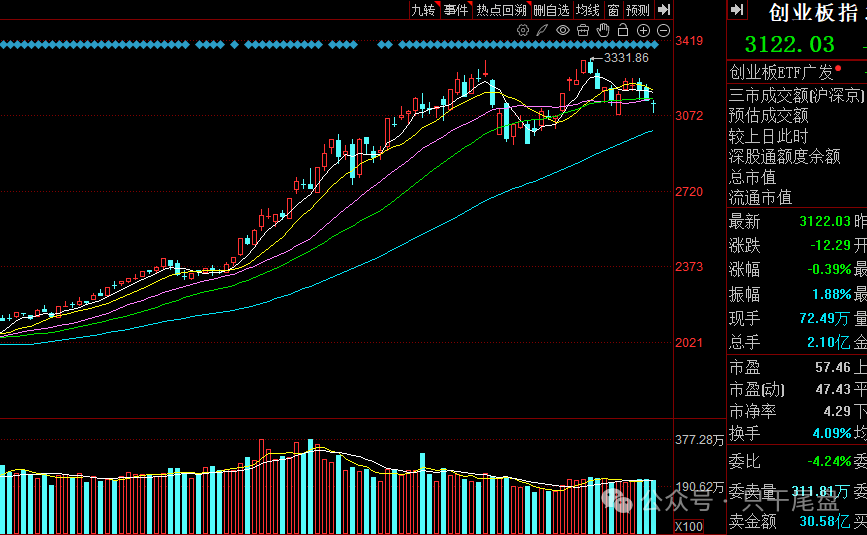Viewport: 867px width, 535px height.
Task: Open the 九转 indicator tab
Action: coord(424,10)
